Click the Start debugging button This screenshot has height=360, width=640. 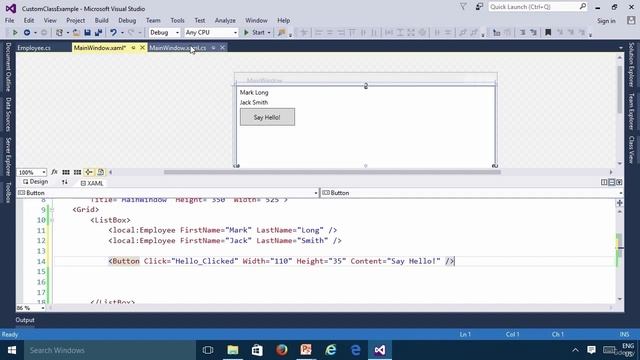click(255, 32)
